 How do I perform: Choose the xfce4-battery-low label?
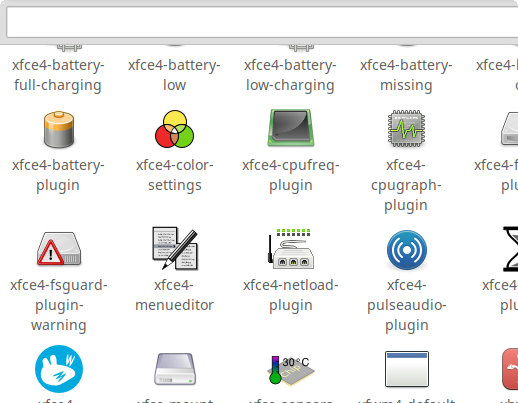(174, 75)
